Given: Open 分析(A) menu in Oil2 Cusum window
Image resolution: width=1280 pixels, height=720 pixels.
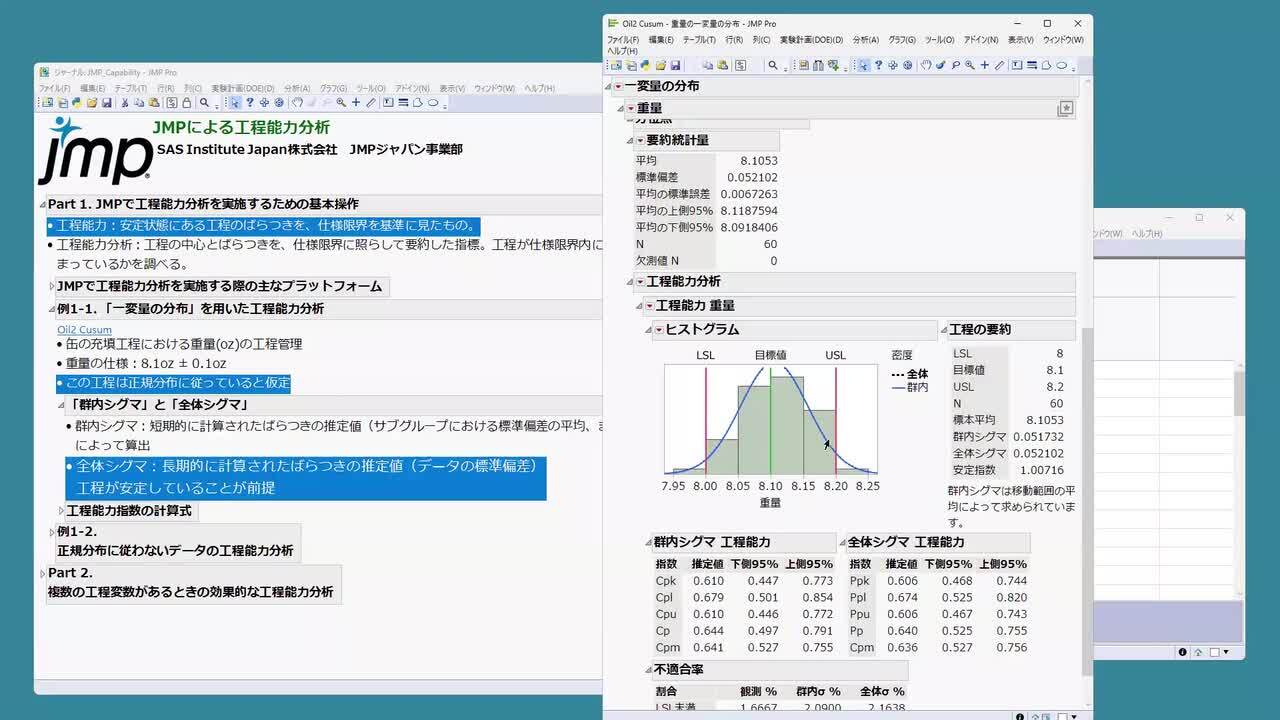Looking at the screenshot, I should (865, 40).
